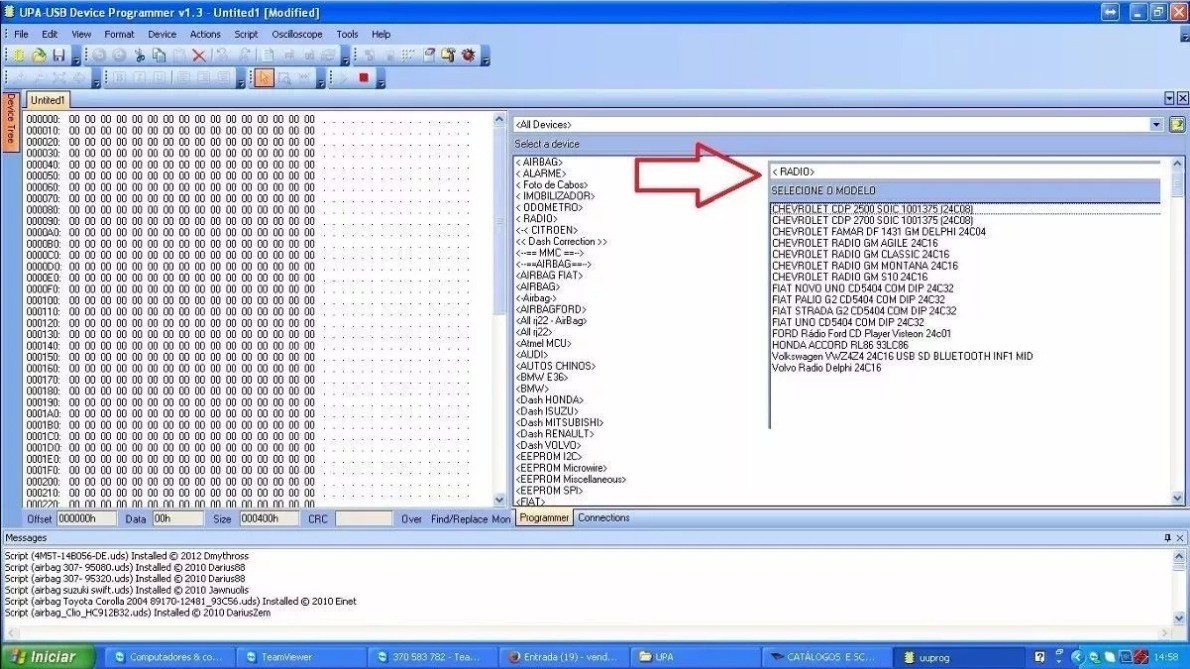Click the Open file folder icon
1190x669 pixels.
pos(39,55)
